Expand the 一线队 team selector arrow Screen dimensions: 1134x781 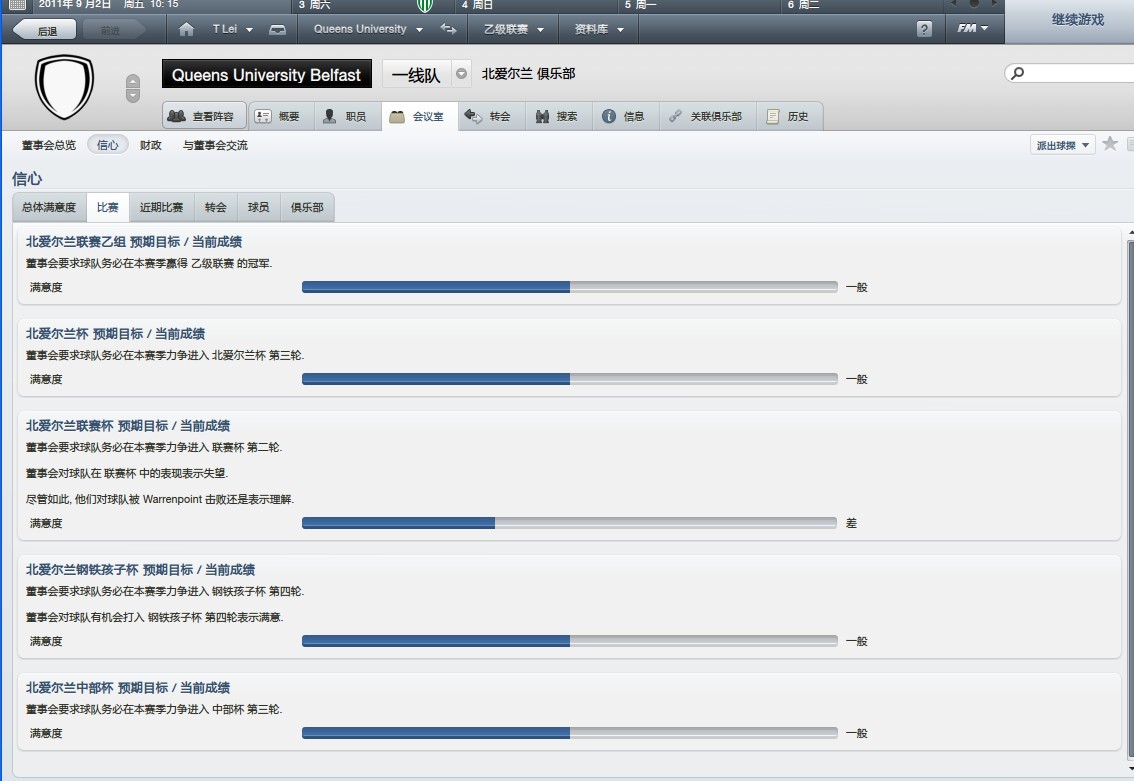pyautogui.click(x=461, y=74)
